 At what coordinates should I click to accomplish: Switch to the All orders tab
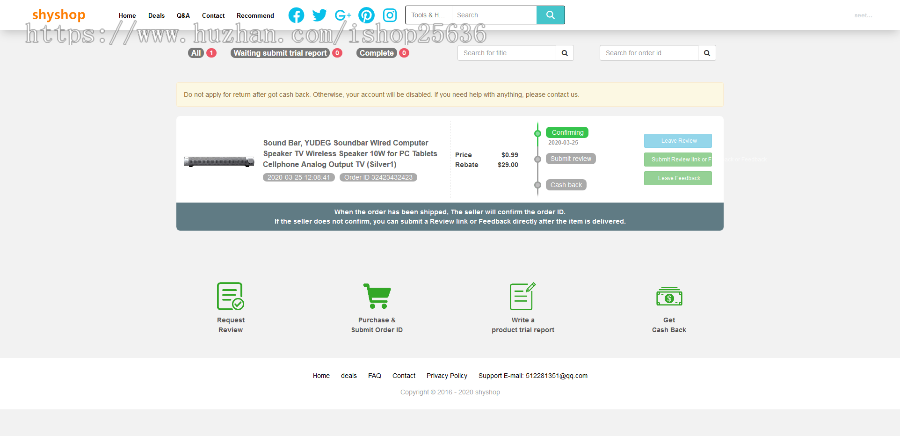point(196,53)
